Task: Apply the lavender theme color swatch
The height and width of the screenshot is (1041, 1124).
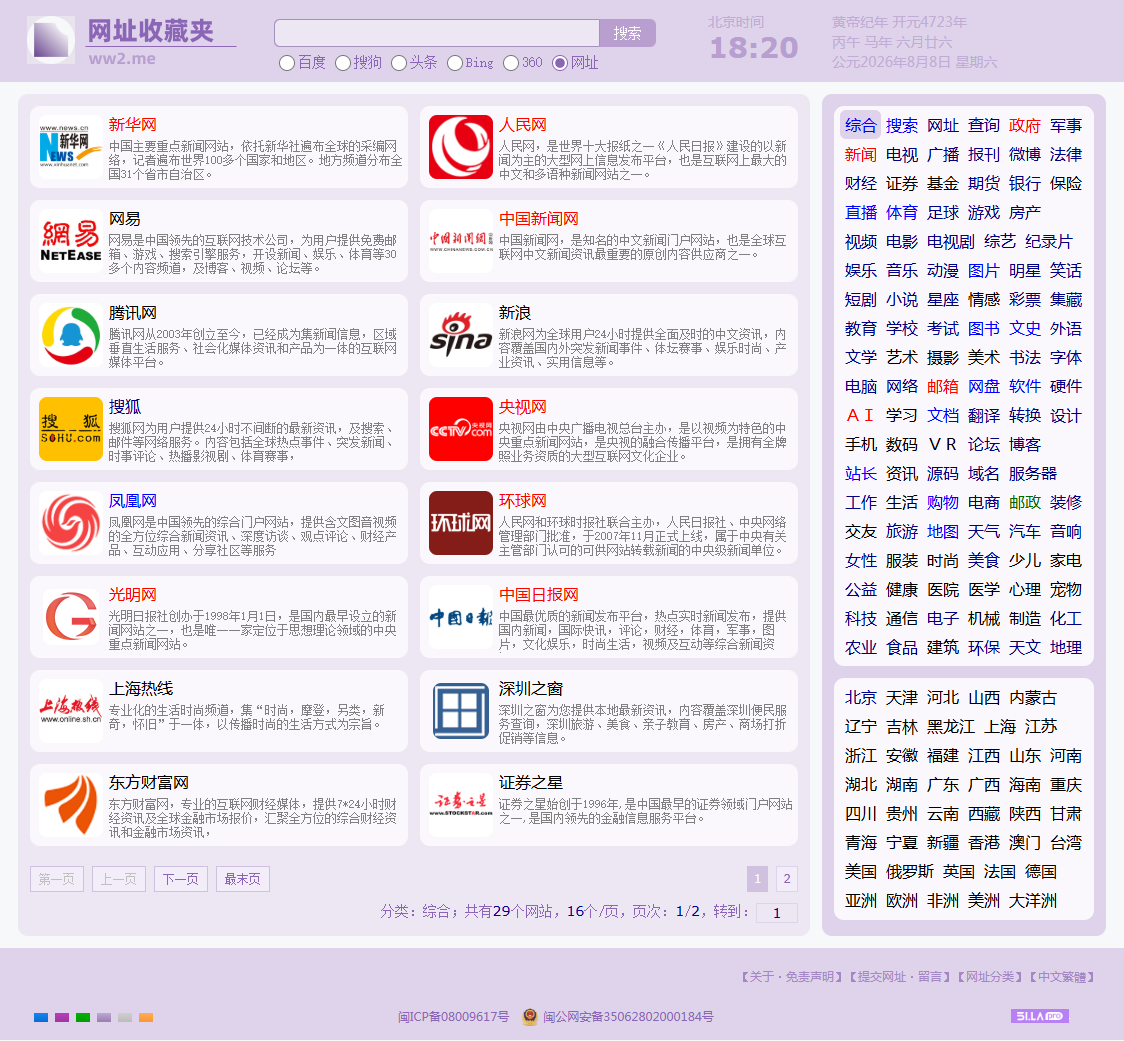Action: tap(104, 1017)
